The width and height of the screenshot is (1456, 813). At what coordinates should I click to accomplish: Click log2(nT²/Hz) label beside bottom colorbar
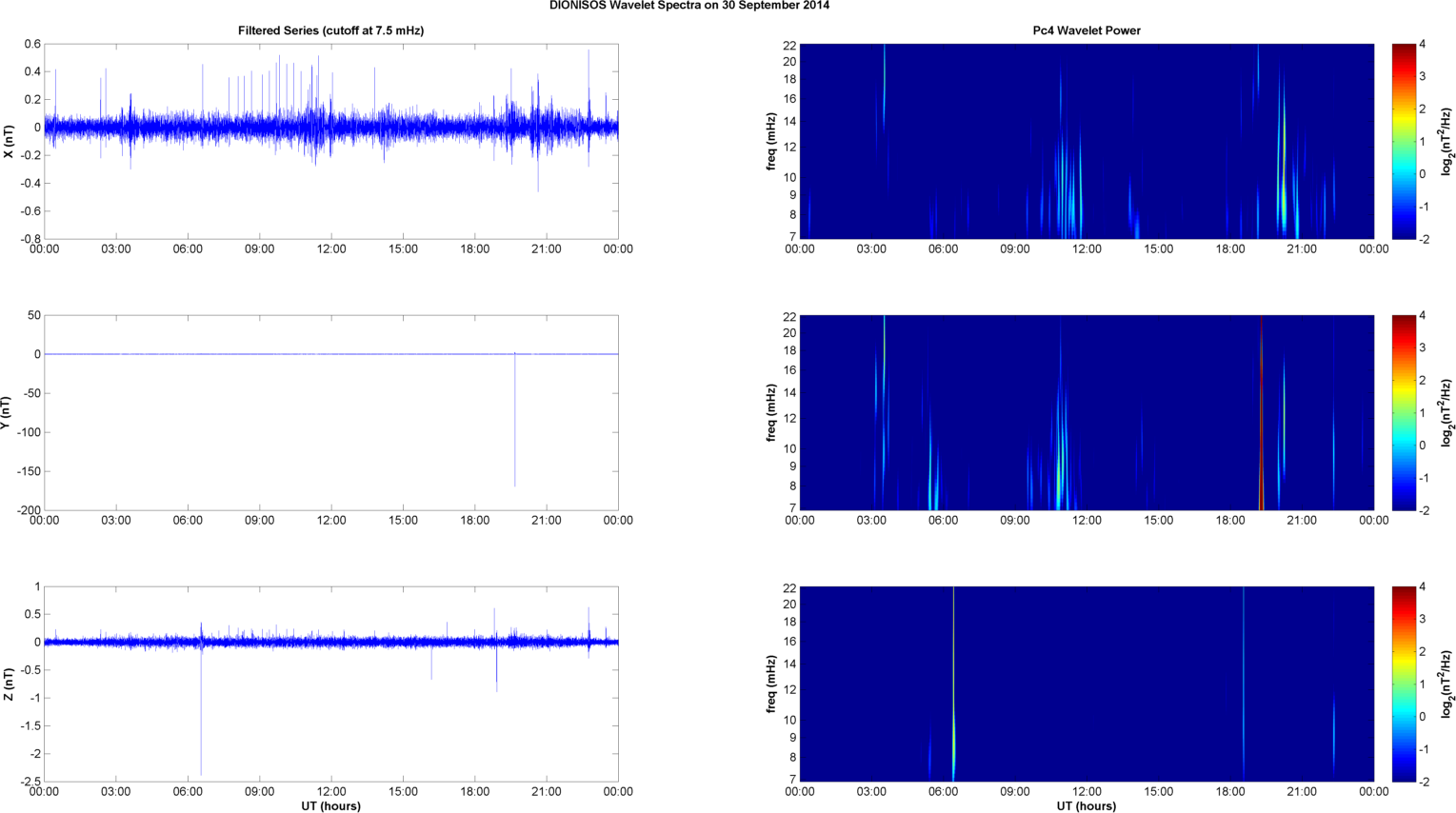coord(1446,684)
